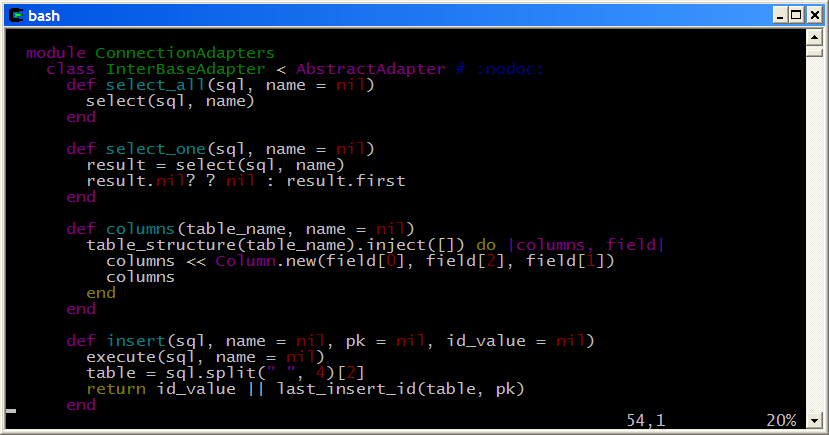The width and height of the screenshot is (829, 435).
Task: Click the '20%' file position indicator
Action: pyautogui.click(x=781, y=421)
